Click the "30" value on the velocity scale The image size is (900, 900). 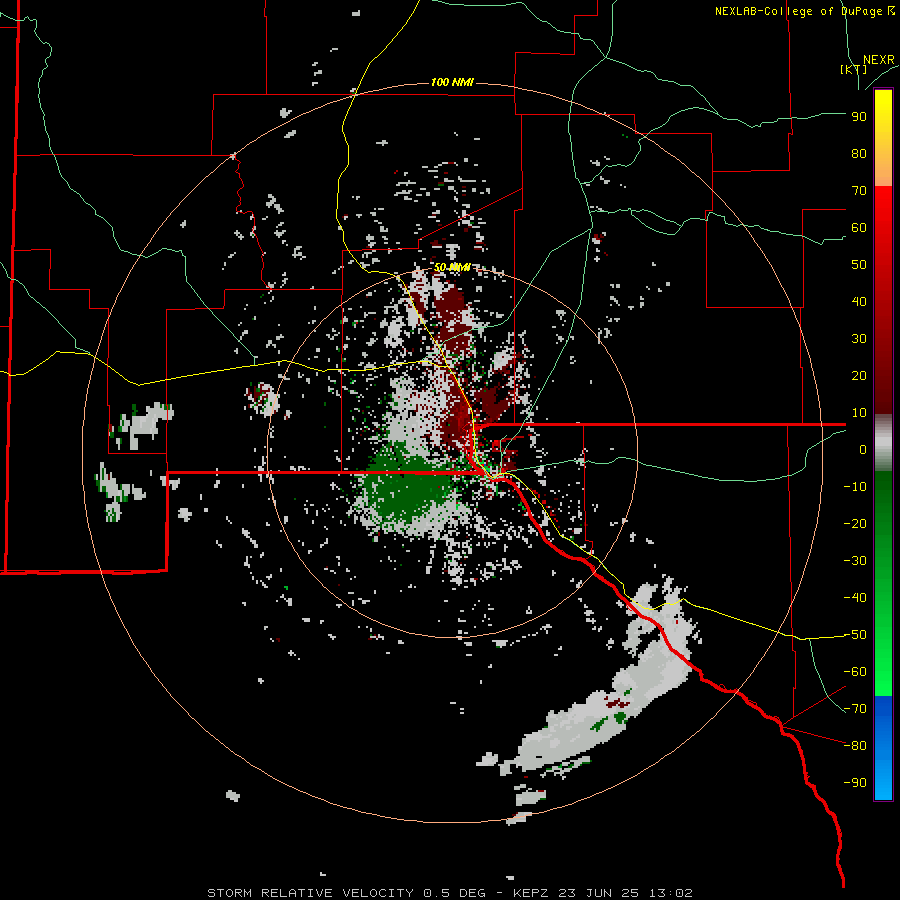tap(859, 339)
